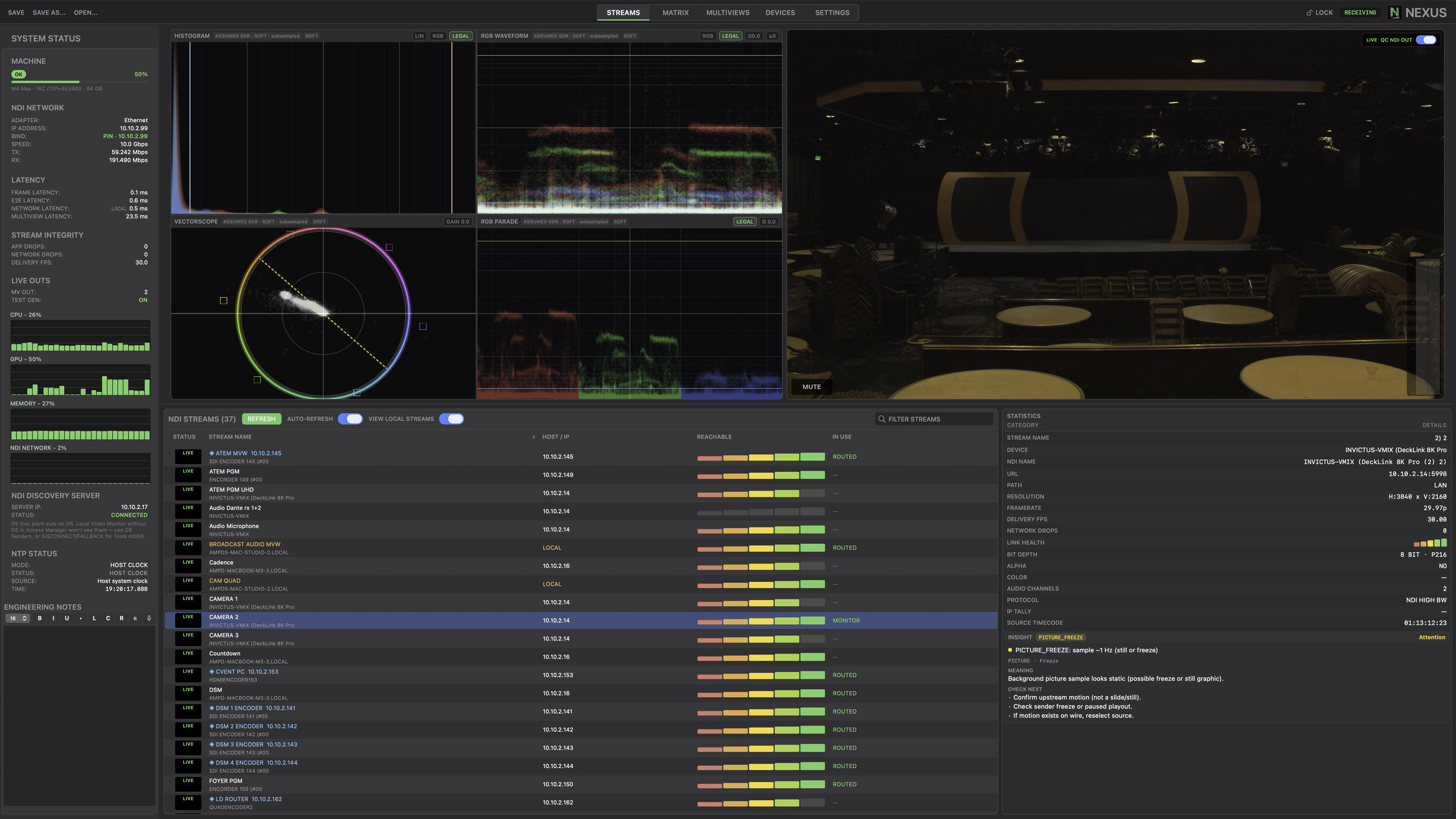1456x819 pixels.
Task: Click the filter streams magnifier icon
Action: (882, 419)
